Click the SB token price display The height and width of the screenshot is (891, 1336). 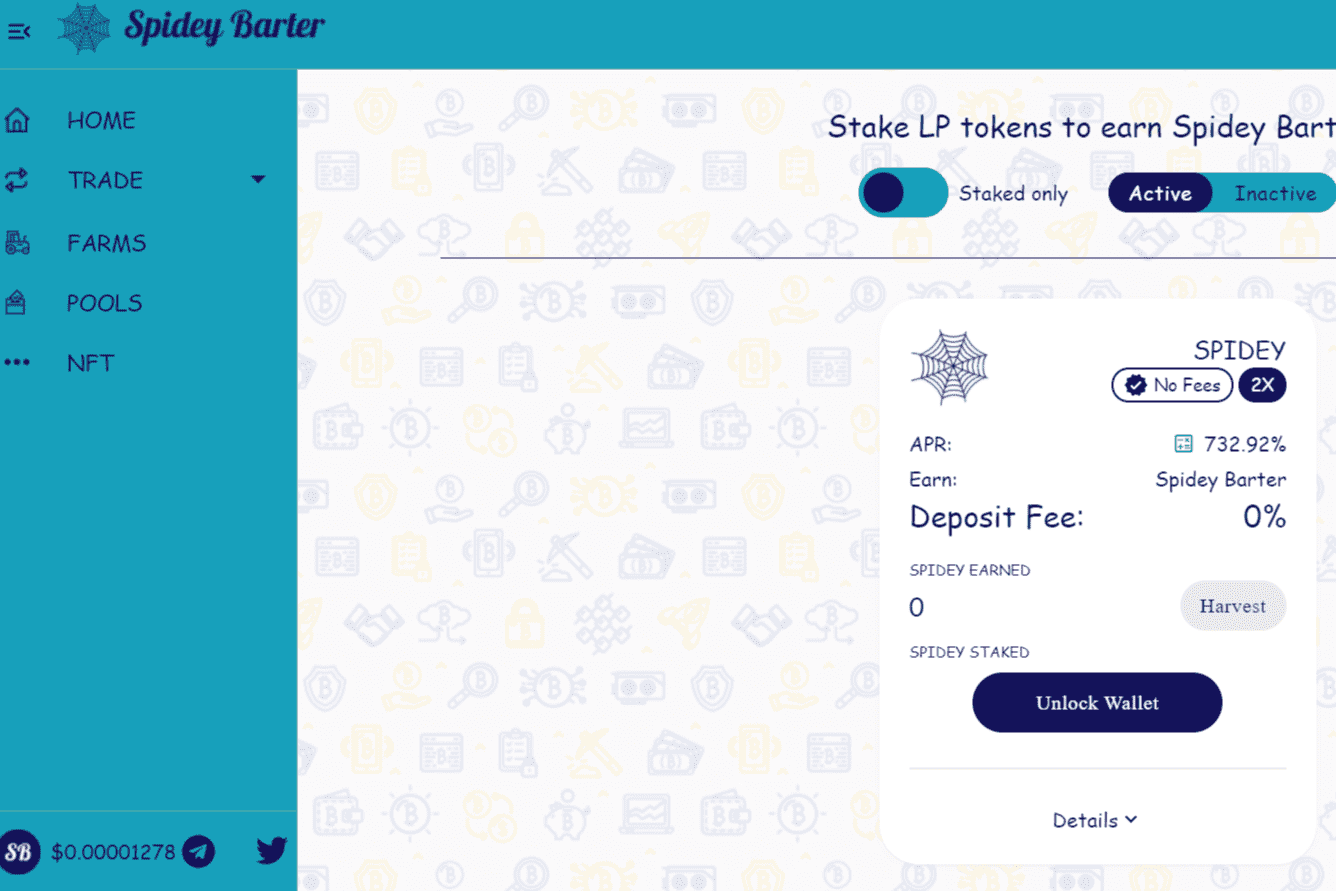click(113, 851)
